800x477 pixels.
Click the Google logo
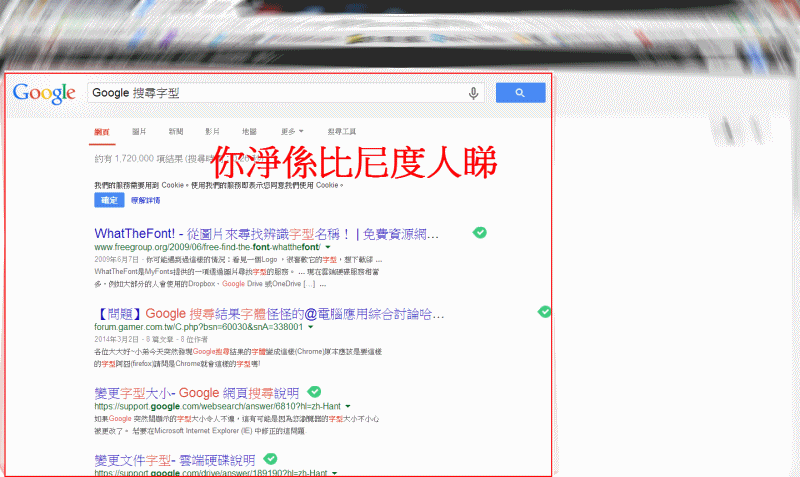coord(44,93)
